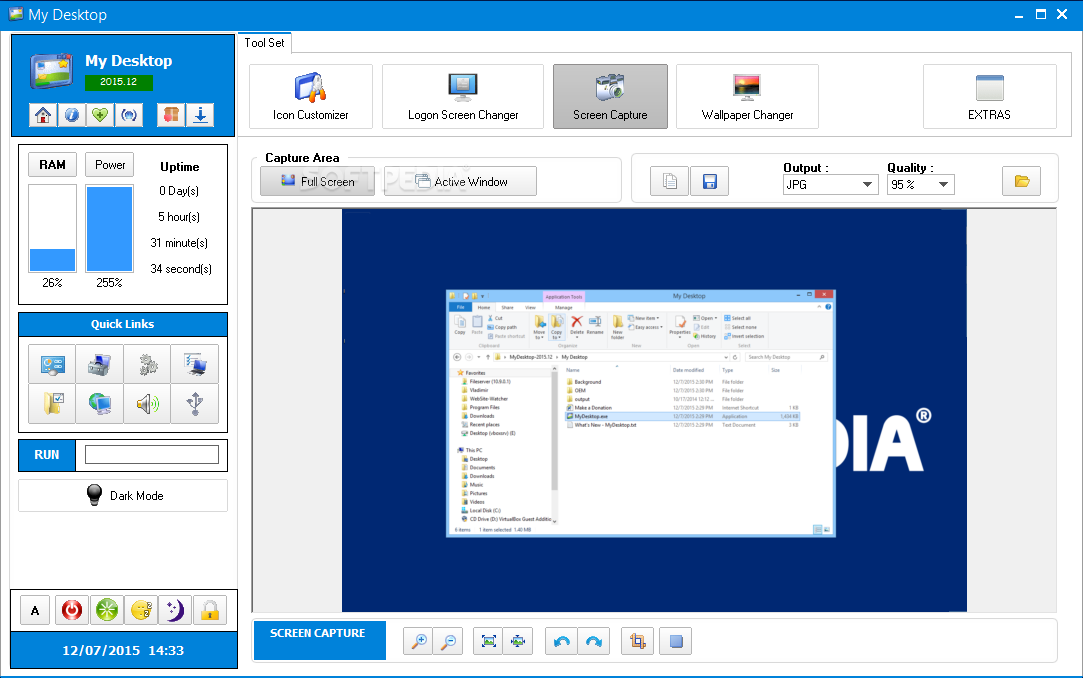The image size is (1083, 678).
Task: Zoom in on the captured image
Action: [x=419, y=641]
